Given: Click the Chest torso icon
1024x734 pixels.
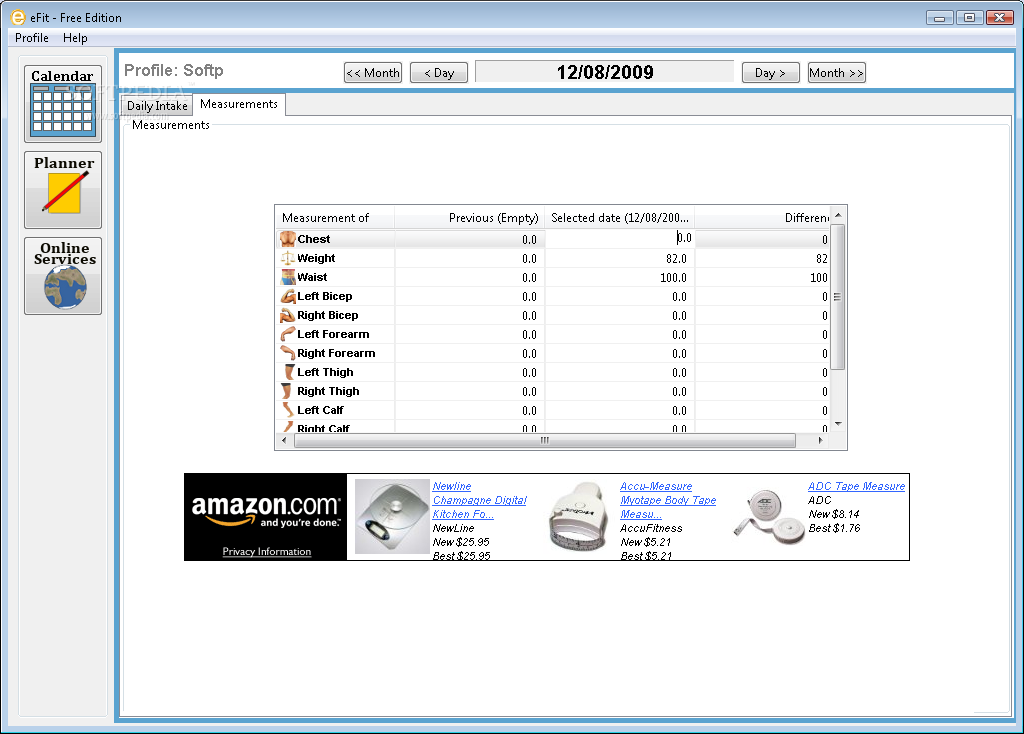Looking at the screenshot, I should 287,239.
